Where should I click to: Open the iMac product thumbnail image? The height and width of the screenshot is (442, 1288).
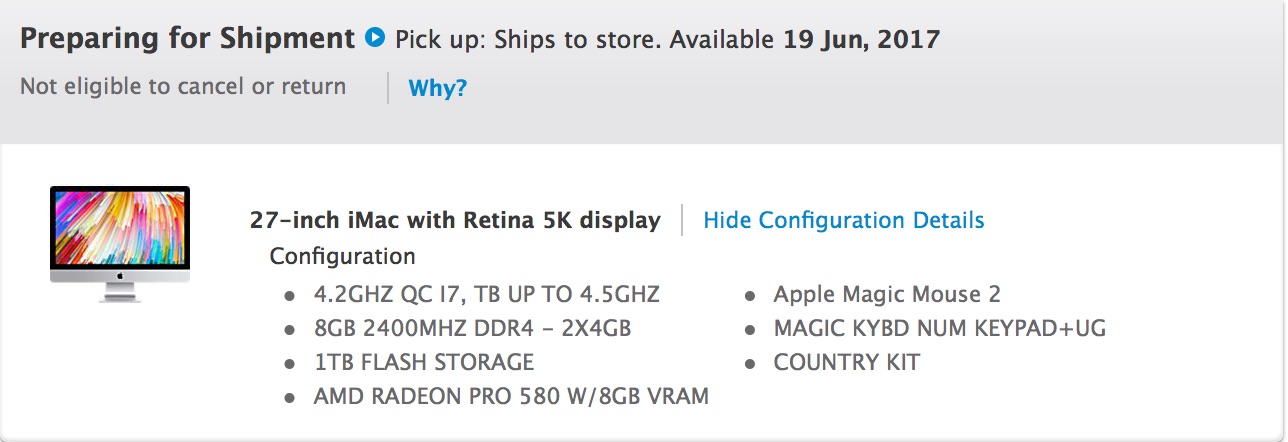120,243
